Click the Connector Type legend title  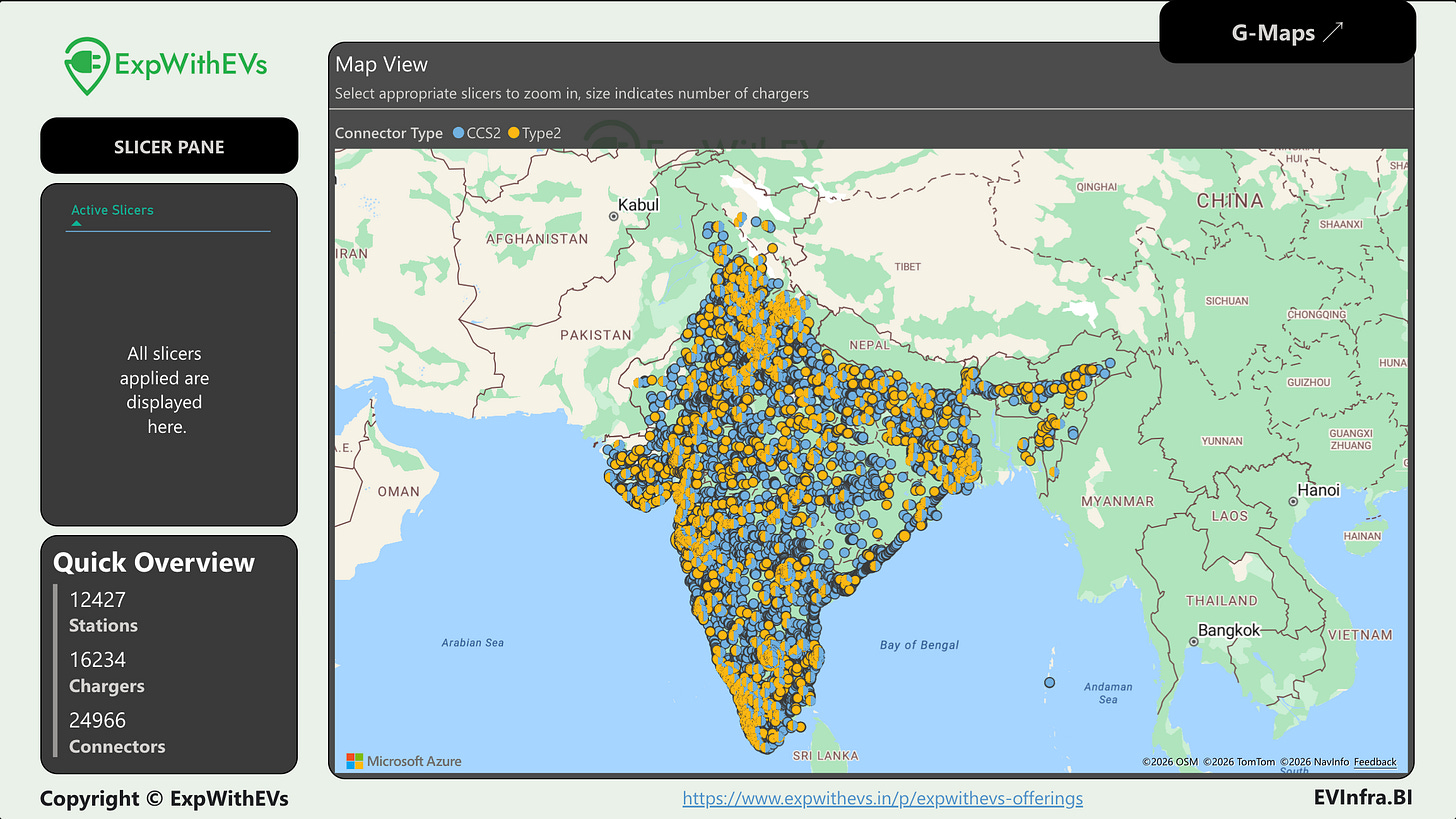click(x=389, y=133)
